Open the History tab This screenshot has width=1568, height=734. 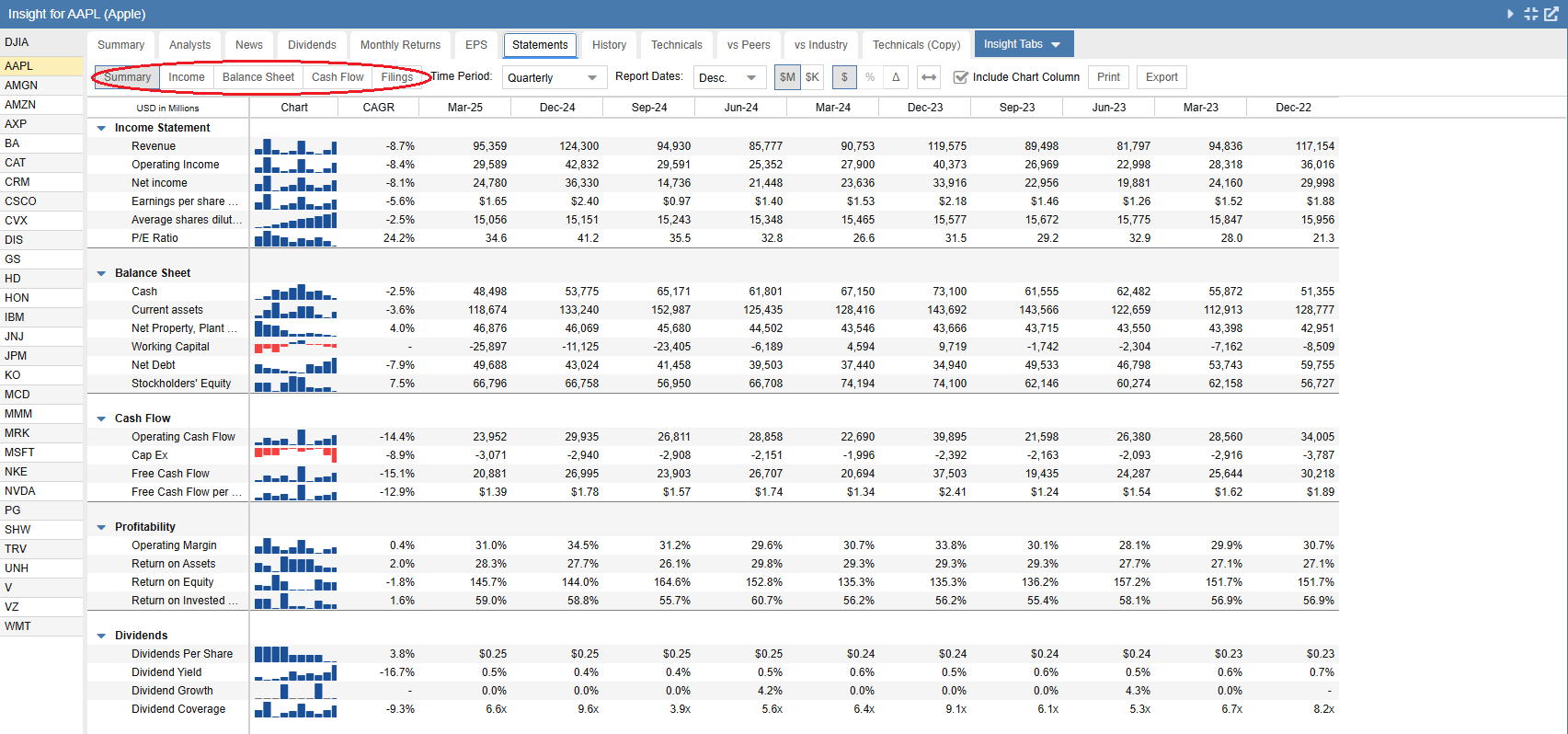609,45
